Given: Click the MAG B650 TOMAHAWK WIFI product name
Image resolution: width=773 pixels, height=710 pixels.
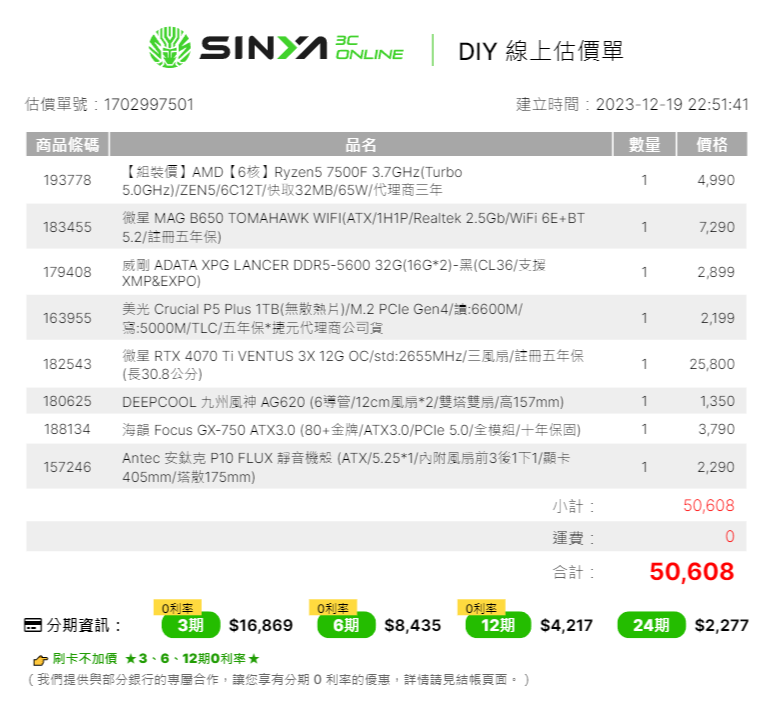Looking at the screenshot, I should pyautogui.click(x=353, y=227).
